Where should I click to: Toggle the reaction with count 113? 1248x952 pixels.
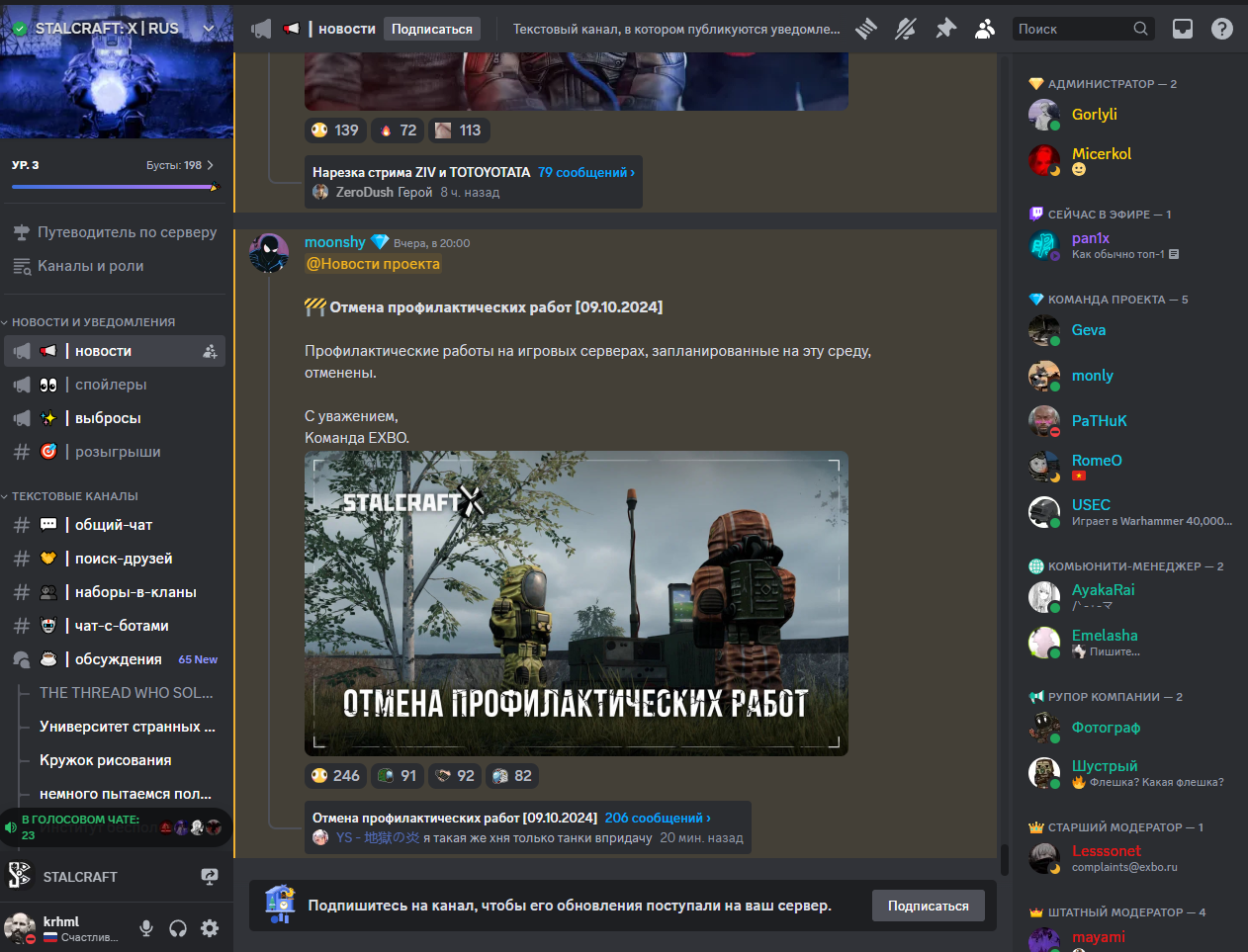tap(458, 130)
